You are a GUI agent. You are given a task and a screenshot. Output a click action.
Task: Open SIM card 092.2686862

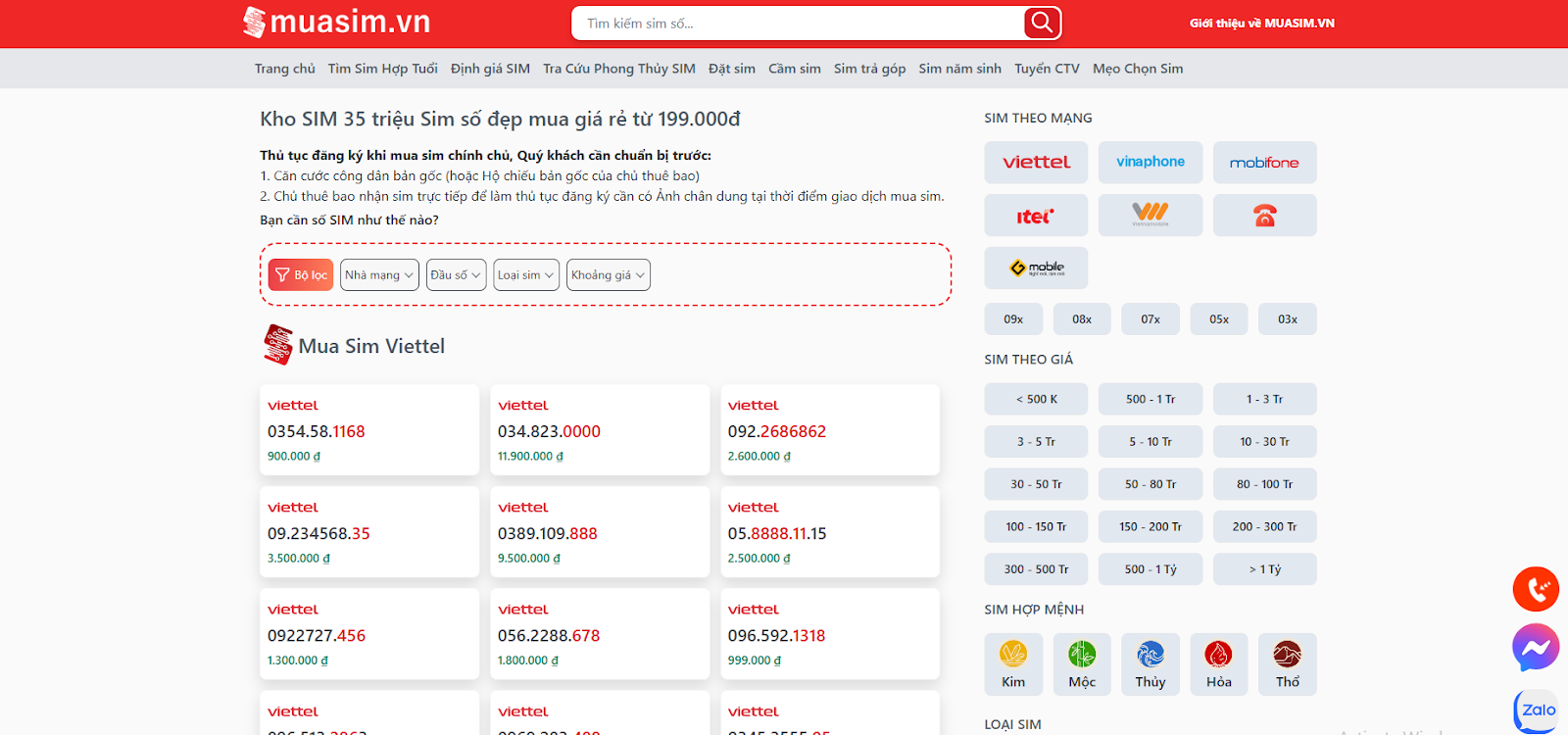tap(830, 430)
